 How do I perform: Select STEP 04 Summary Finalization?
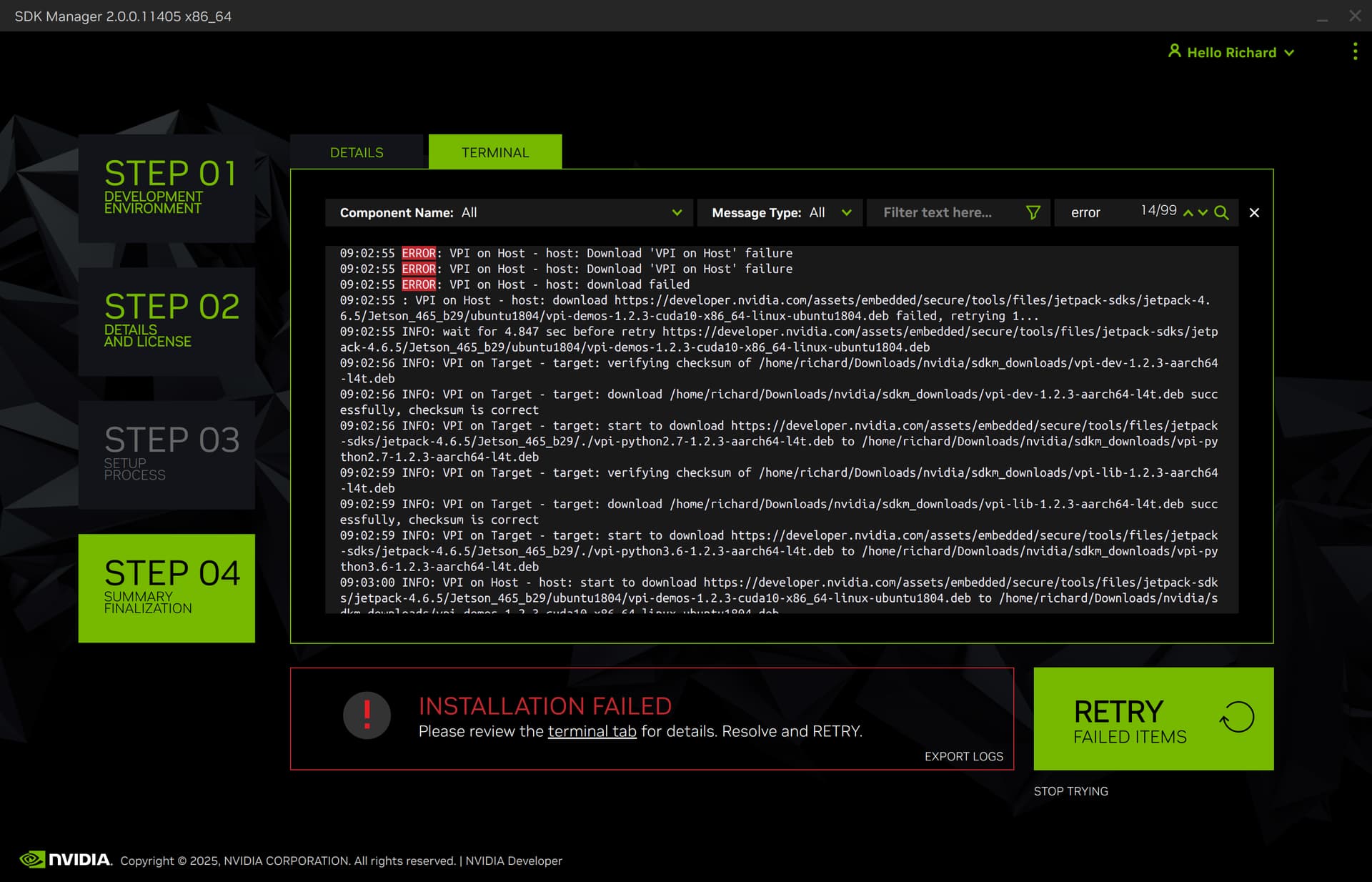[166, 588]
